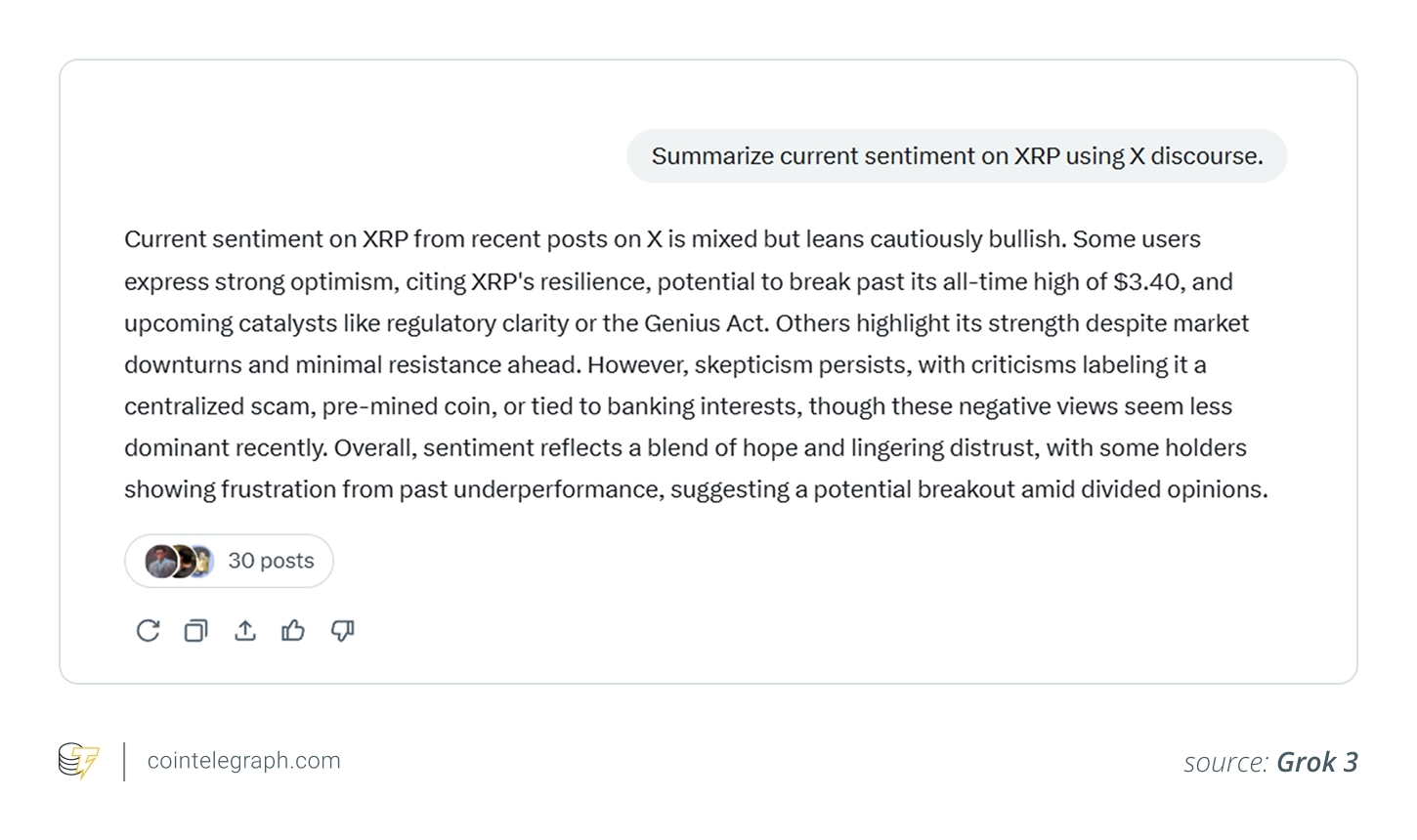The image size is (1417, 840).
Task: Copy the response with the copy icon
Action: pos(196,631)
